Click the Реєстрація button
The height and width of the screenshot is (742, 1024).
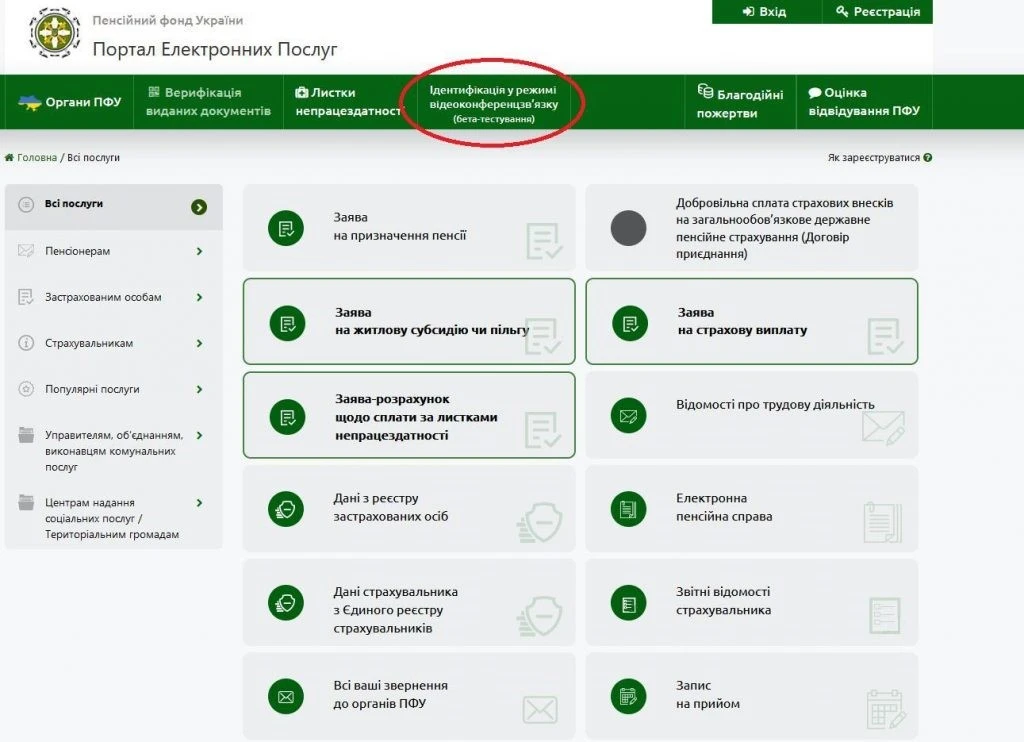877,12
